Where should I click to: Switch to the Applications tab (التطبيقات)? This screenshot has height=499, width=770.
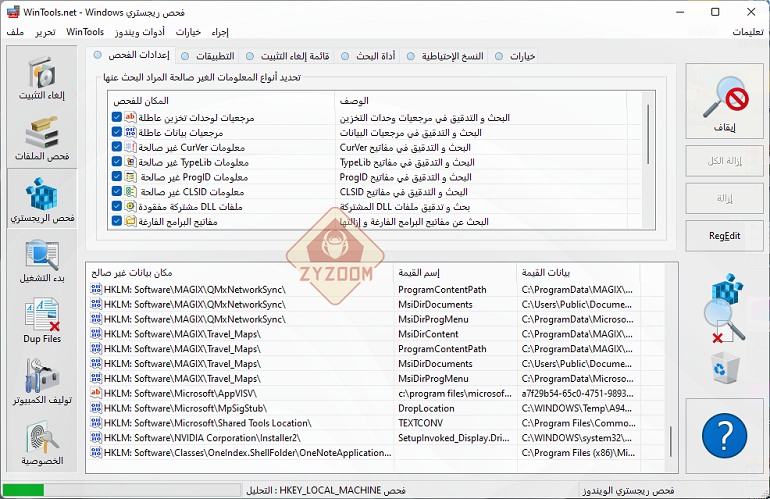coord(208,56)
